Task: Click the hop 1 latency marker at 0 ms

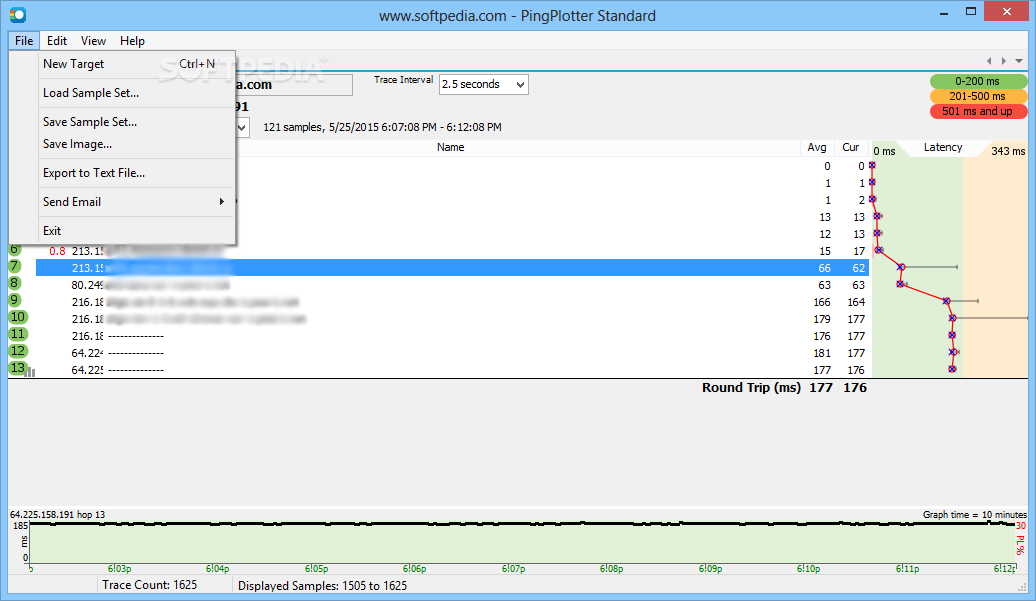Action: pyautogui.click(x=872, y=165)
